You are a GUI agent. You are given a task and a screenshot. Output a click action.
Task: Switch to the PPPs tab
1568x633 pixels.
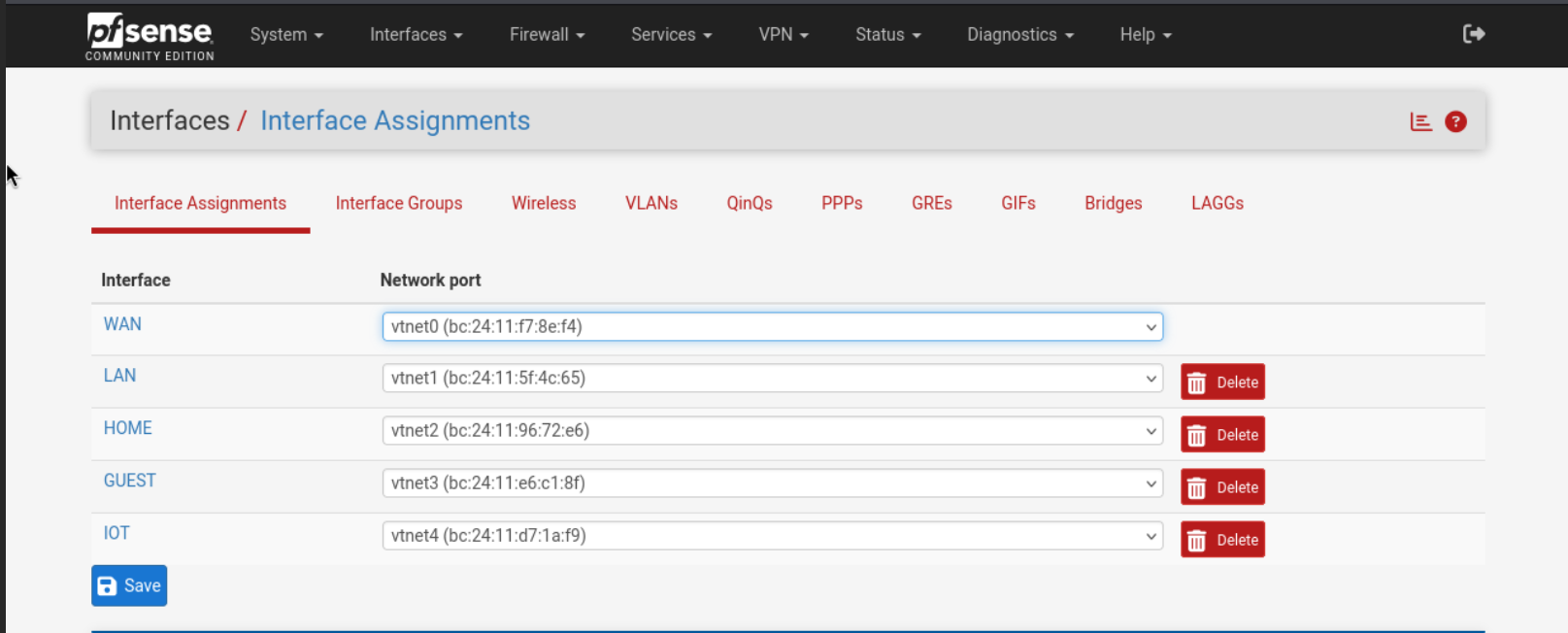click(842, 204)
